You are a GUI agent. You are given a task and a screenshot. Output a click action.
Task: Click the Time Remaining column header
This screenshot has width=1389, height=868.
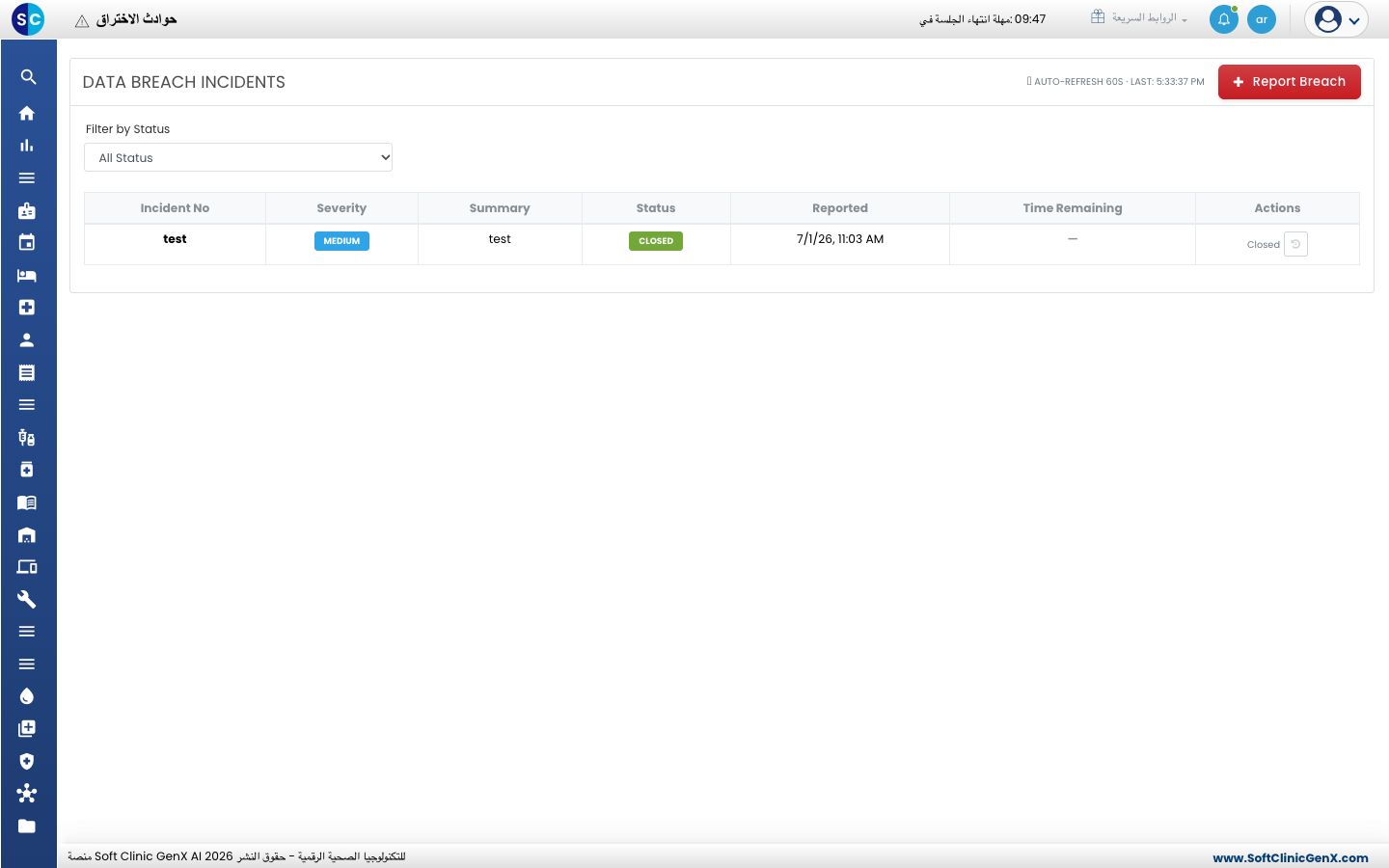1073,208
